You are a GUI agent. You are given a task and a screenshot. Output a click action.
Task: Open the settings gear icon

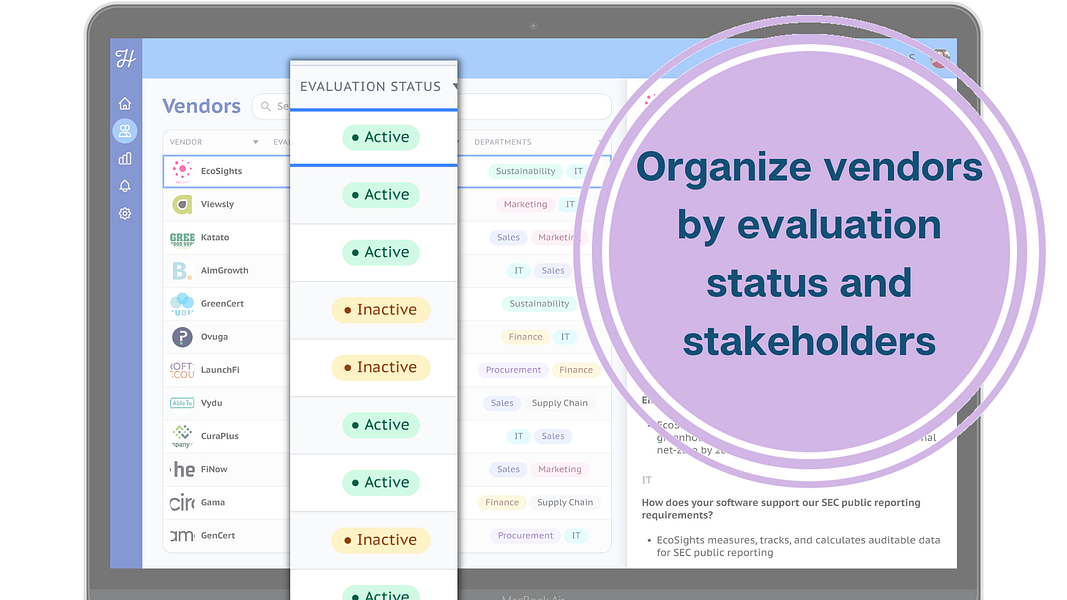(125, 214)
